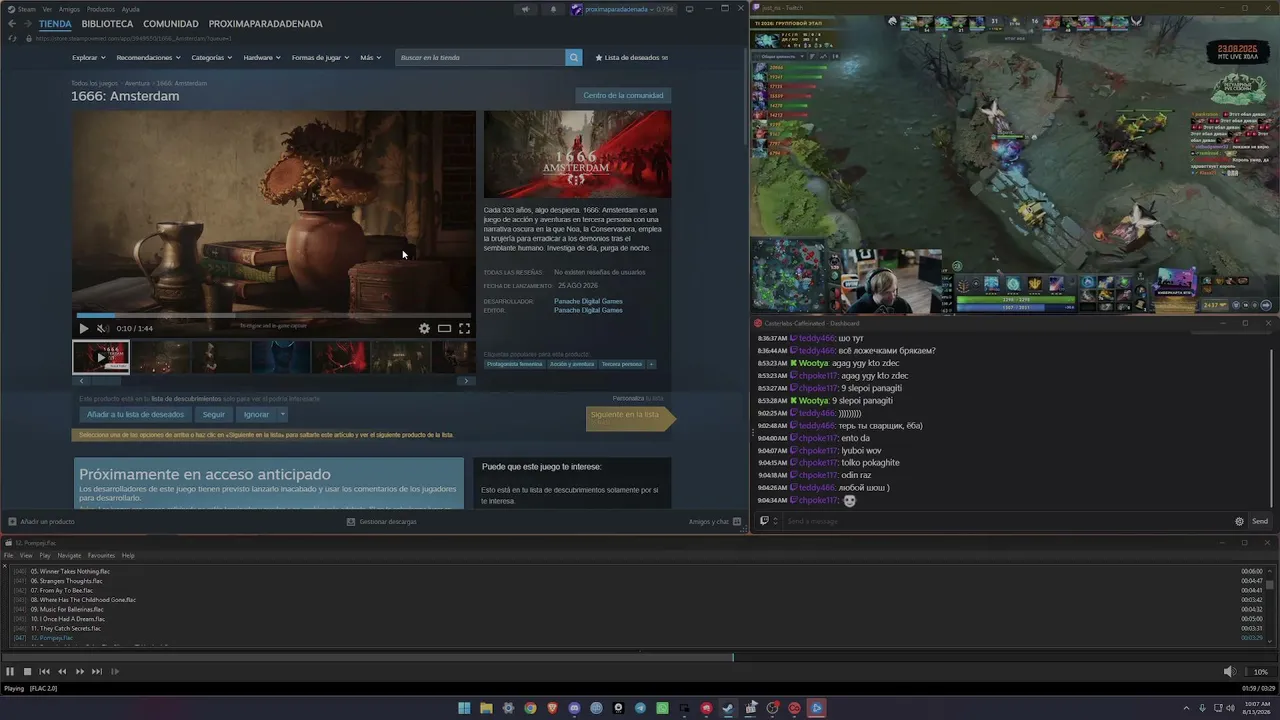Click the Send chat button
Image resolution: width=1280 pixels, height=720 pixels.
tap(1260, 521)
